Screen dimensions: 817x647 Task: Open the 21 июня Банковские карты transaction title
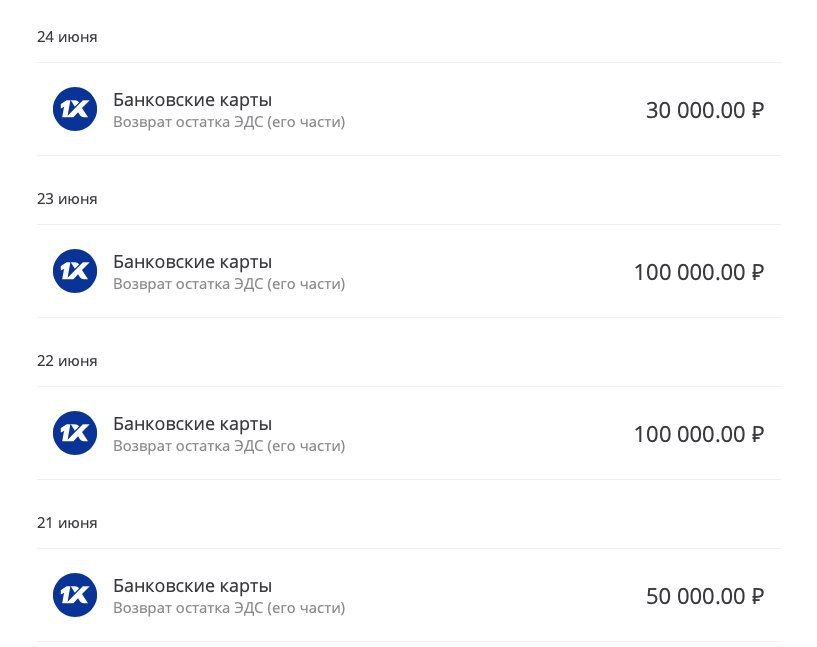coord(192,586)
